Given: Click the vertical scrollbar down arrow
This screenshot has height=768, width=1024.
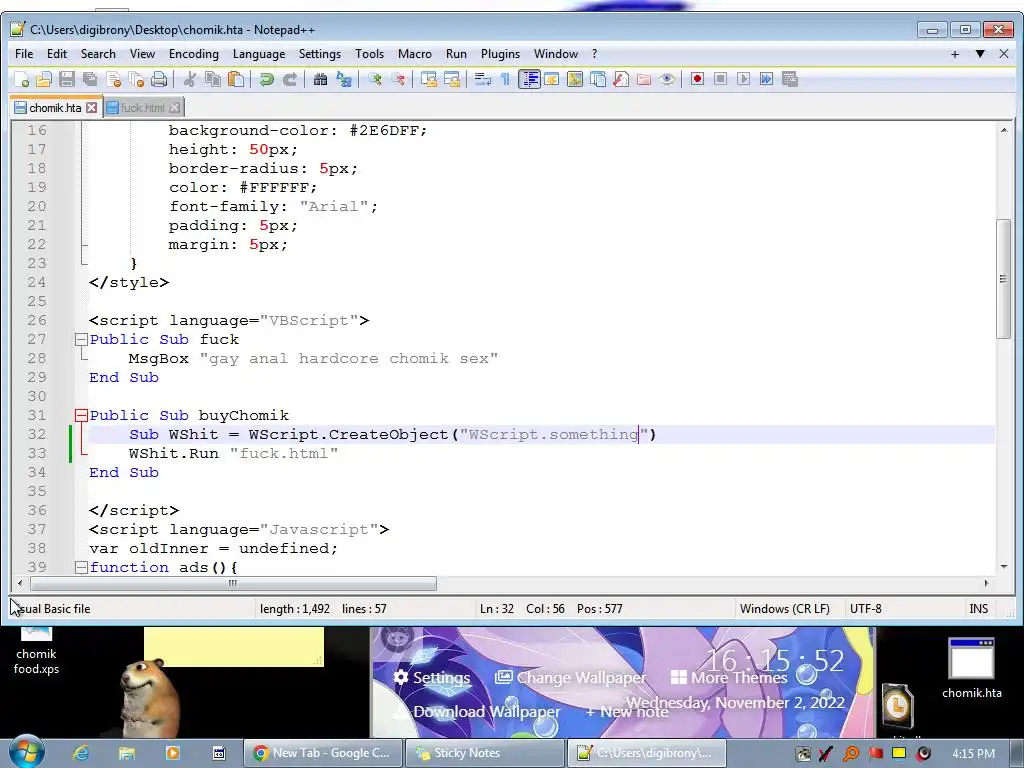Looking at the screenshot, I should [1004, 568].
